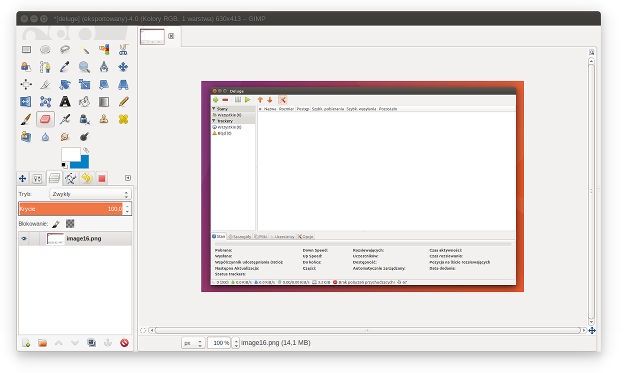
Task: Select the Ellipse Select tool
Action: pos(45,49)
